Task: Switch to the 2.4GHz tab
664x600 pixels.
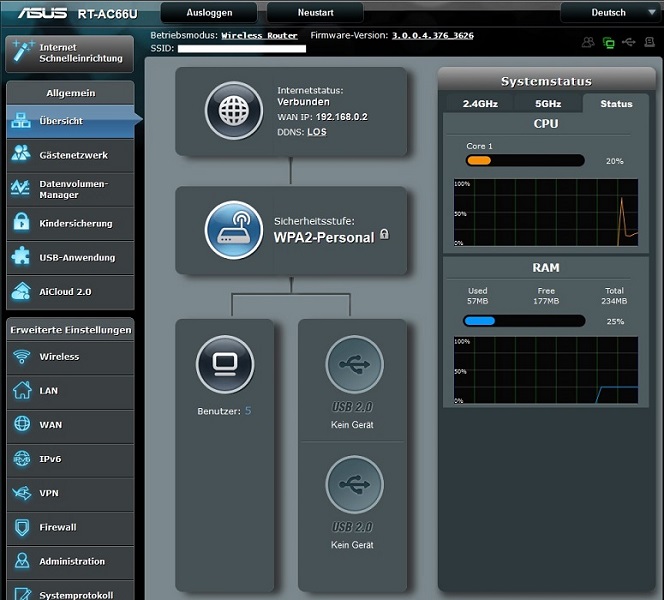Action: pyautogui.click(x=480, y=103)
